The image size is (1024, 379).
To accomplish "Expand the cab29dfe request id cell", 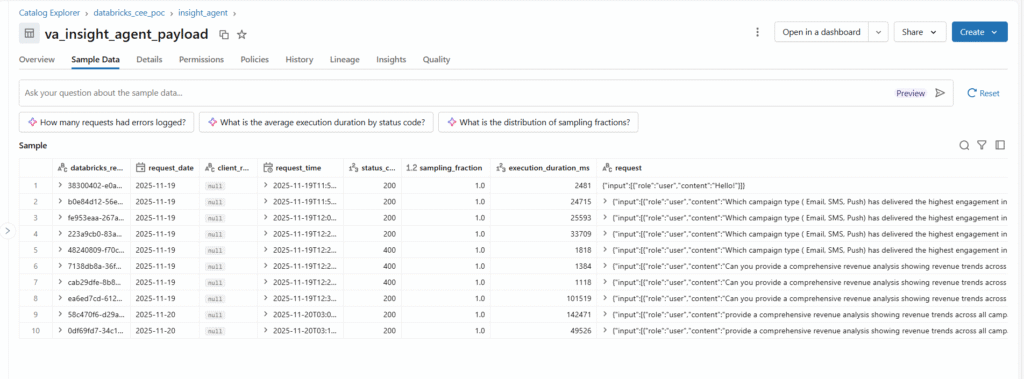I will click(x=59, y=282).
